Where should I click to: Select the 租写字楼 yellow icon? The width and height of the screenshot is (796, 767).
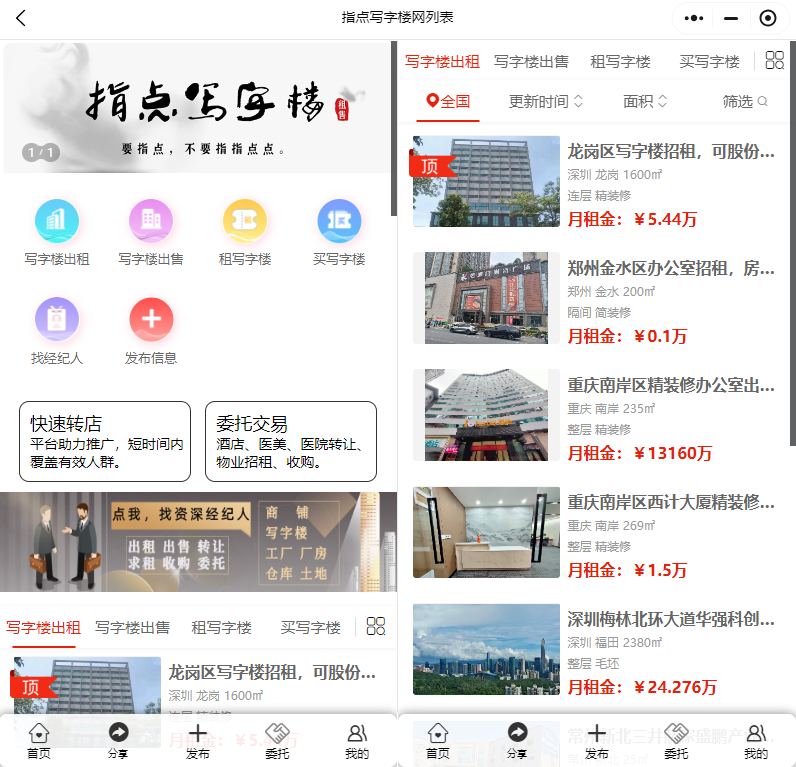point(245,222)
